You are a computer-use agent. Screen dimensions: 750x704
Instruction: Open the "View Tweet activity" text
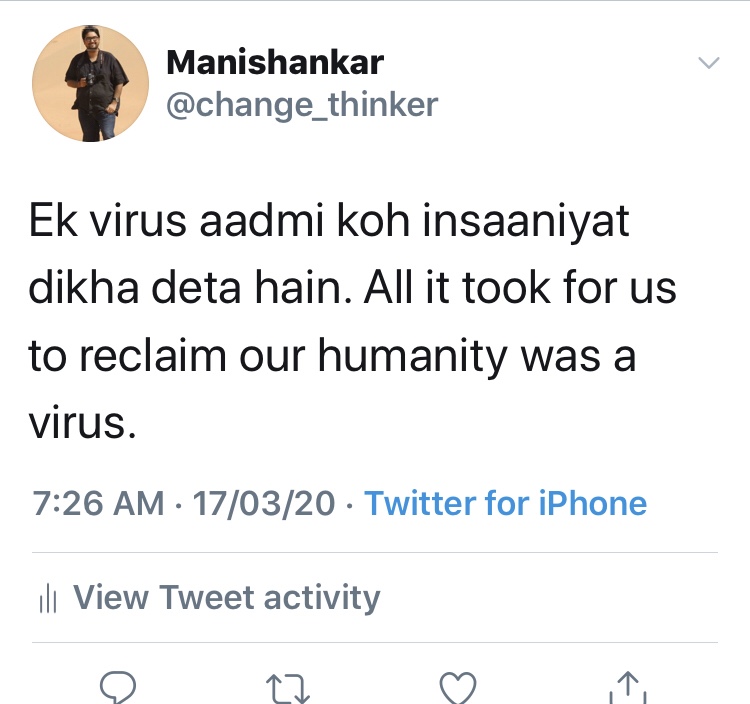[227, 598]
